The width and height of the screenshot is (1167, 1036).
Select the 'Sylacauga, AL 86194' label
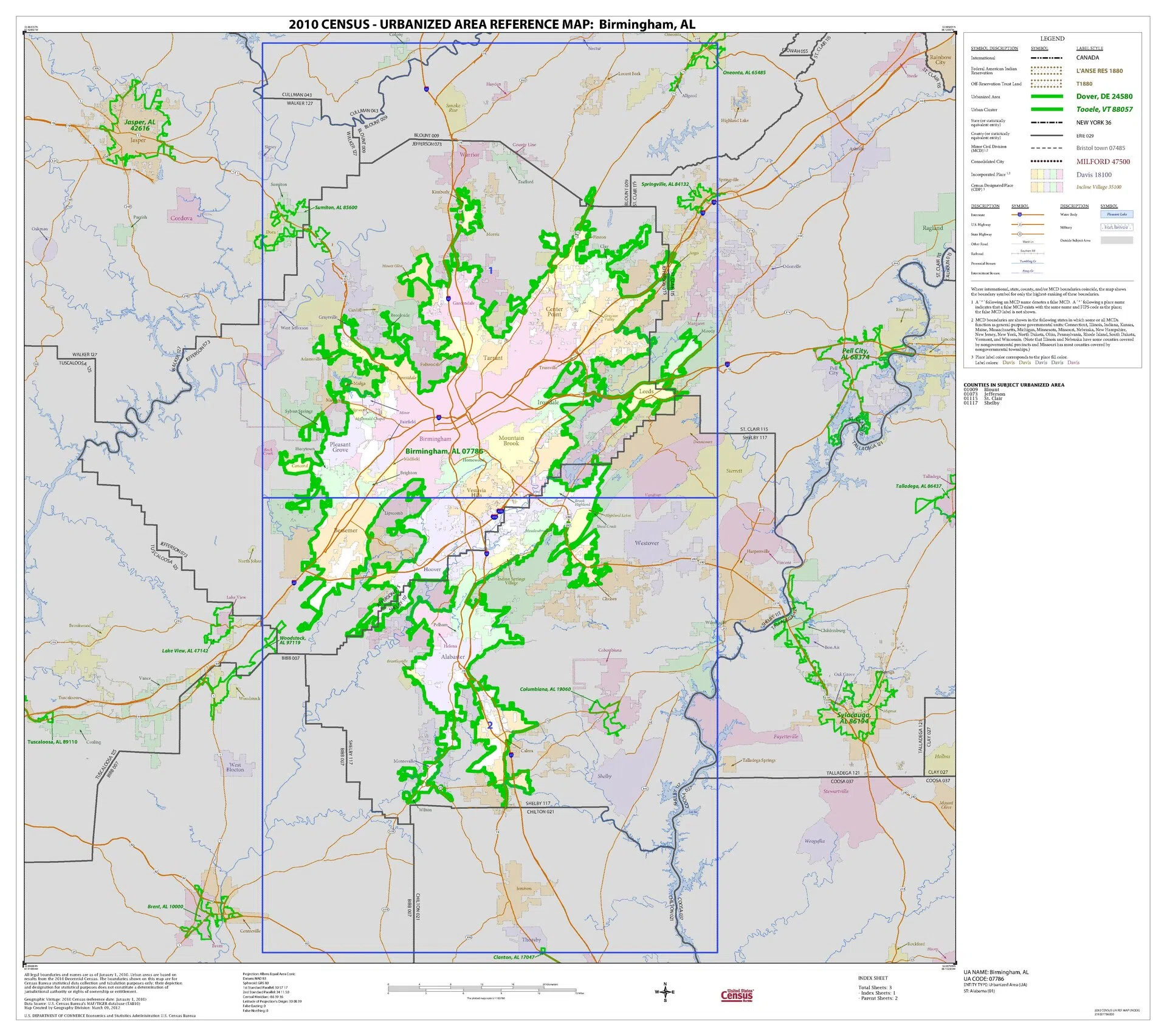click(x=854, y=718)
